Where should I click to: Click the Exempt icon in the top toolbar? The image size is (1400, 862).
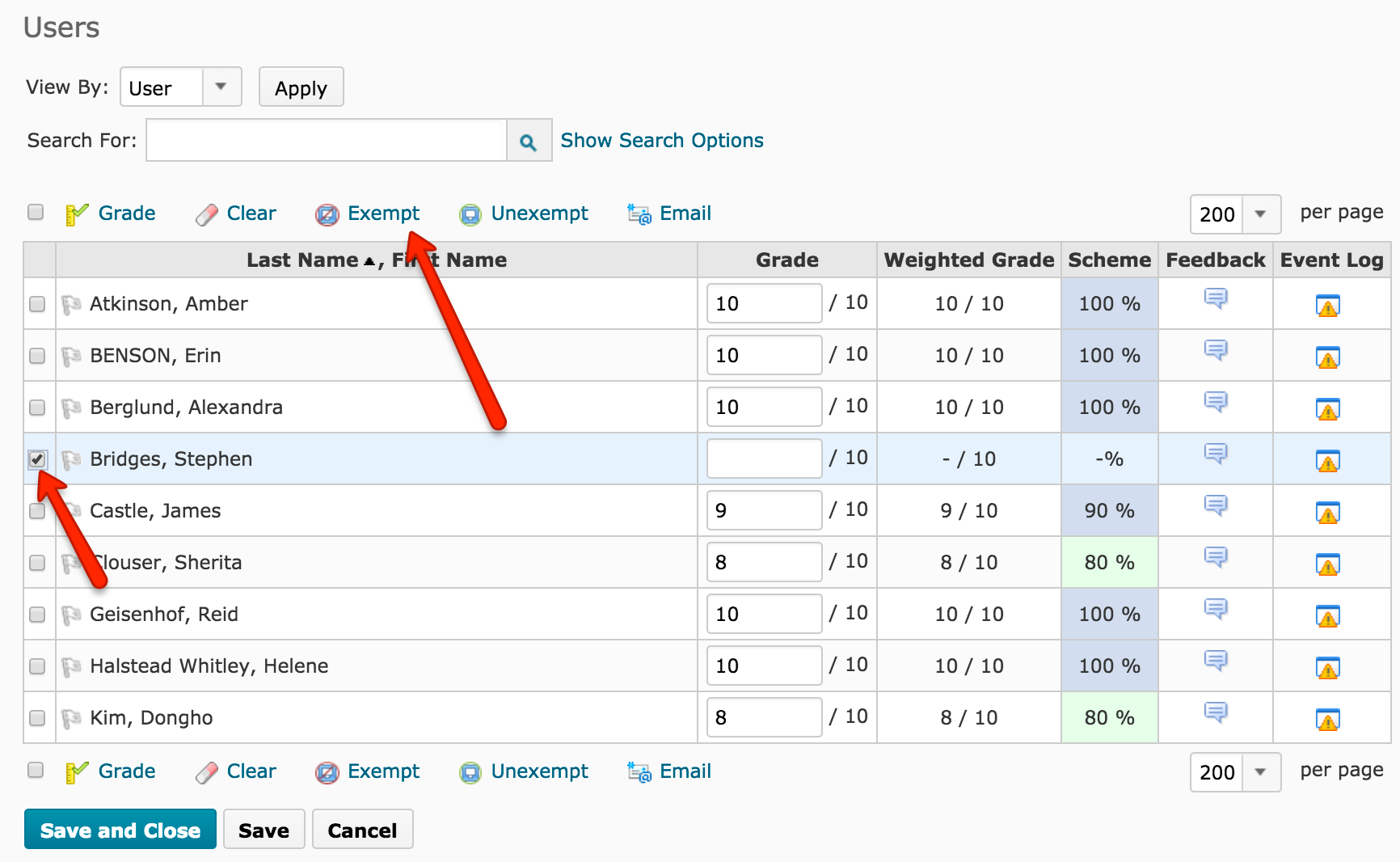pyautogui.click(x=327, y=213)
